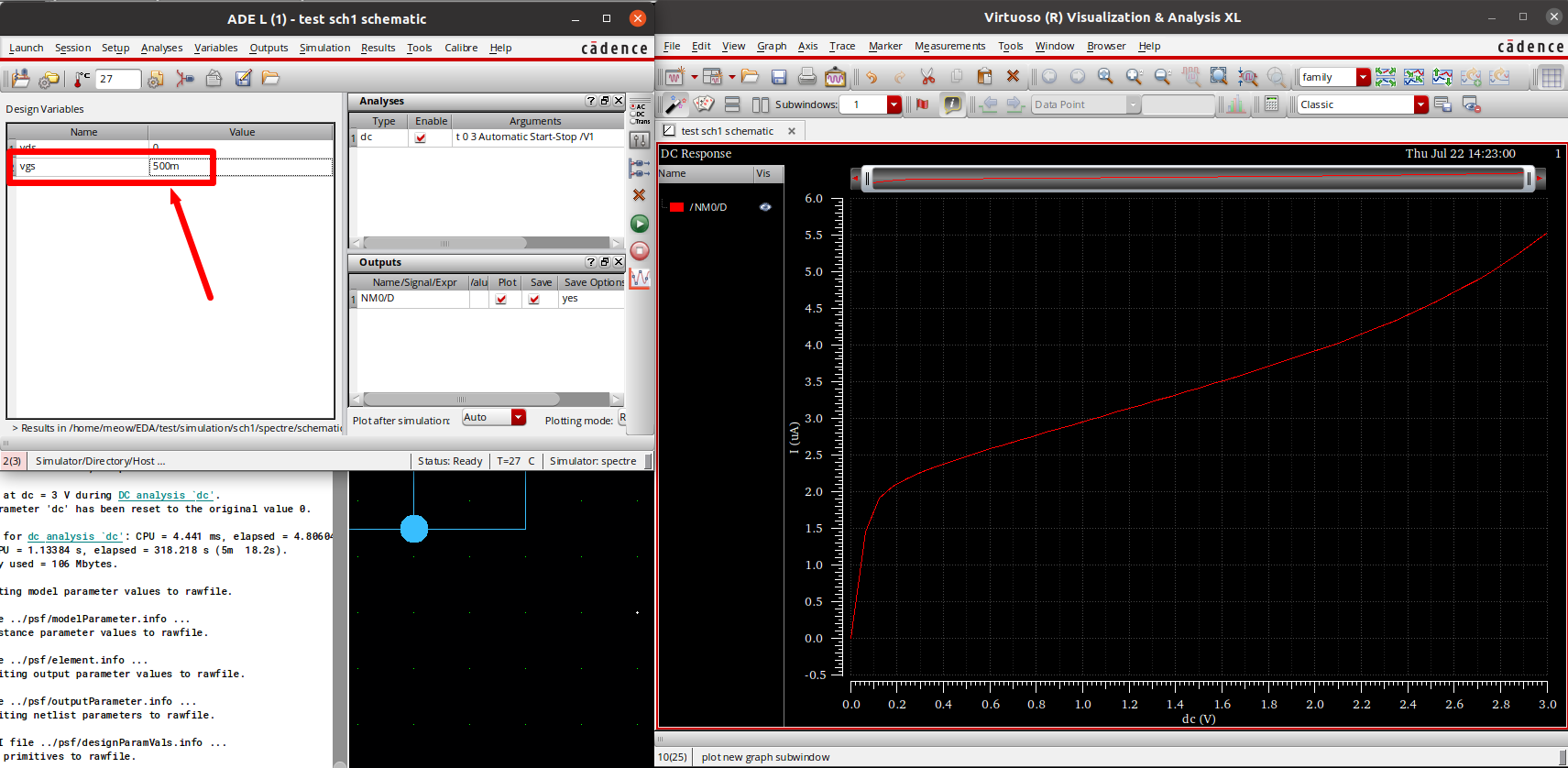Open the Simulation menu in ADE L

(324, 48)
